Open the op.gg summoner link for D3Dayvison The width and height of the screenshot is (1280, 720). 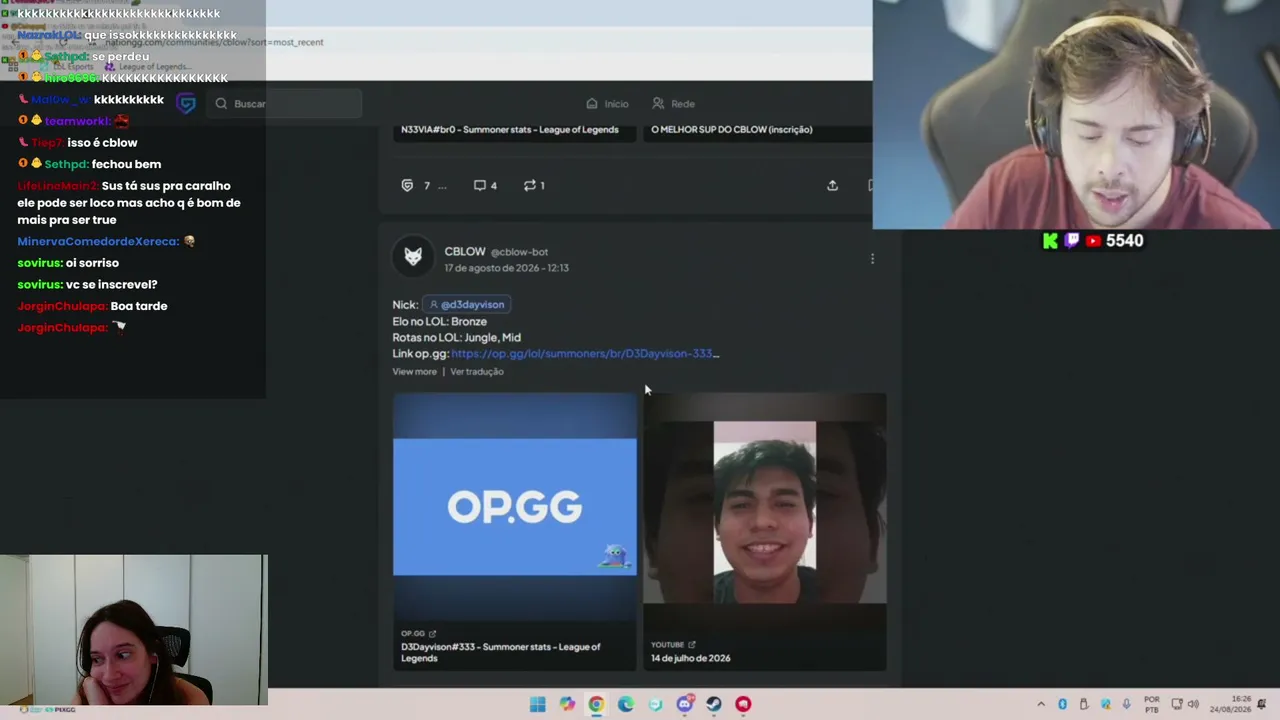point(585,353)
